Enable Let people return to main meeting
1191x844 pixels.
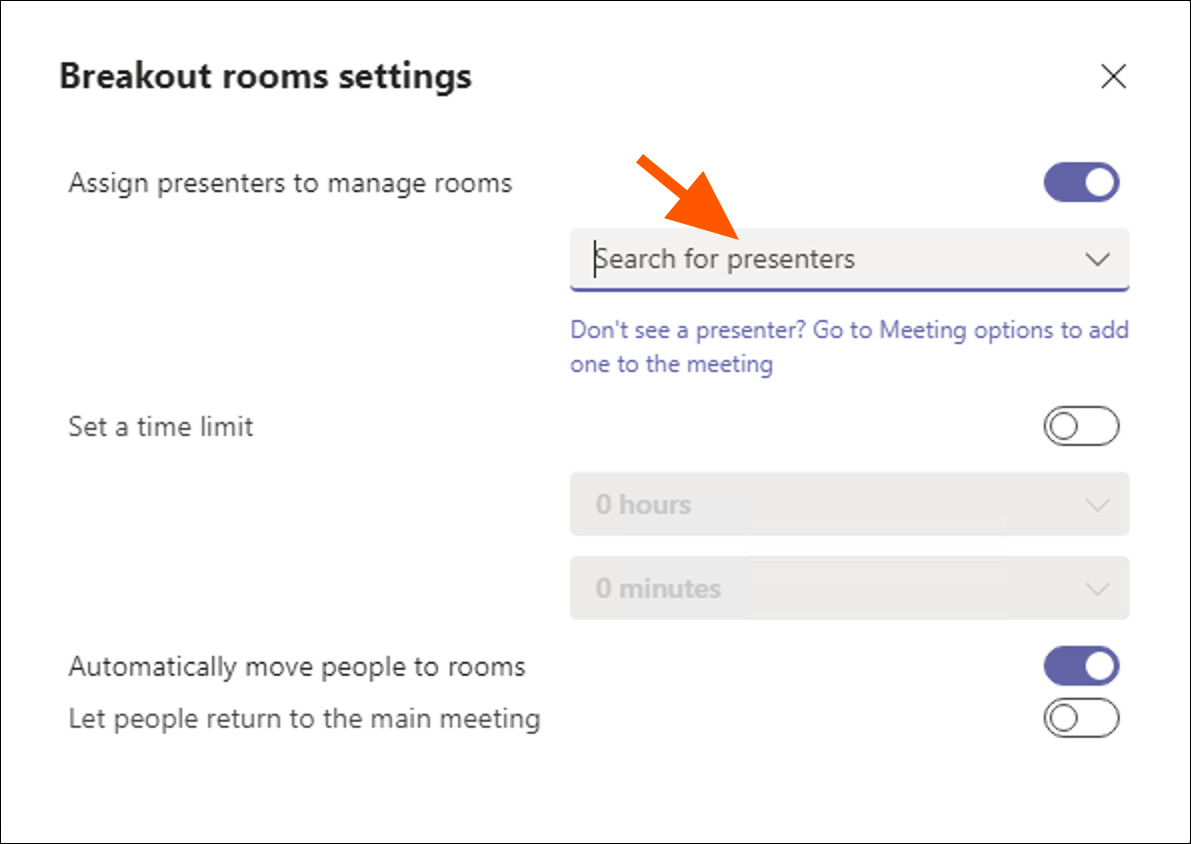pyautogui.click(x=1081, y=718)
